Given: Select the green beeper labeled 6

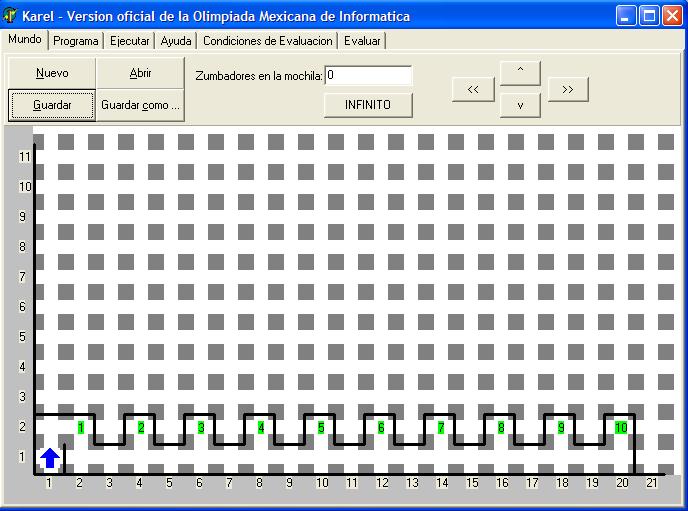Looking at the screenshot, I should pos(381,427).
